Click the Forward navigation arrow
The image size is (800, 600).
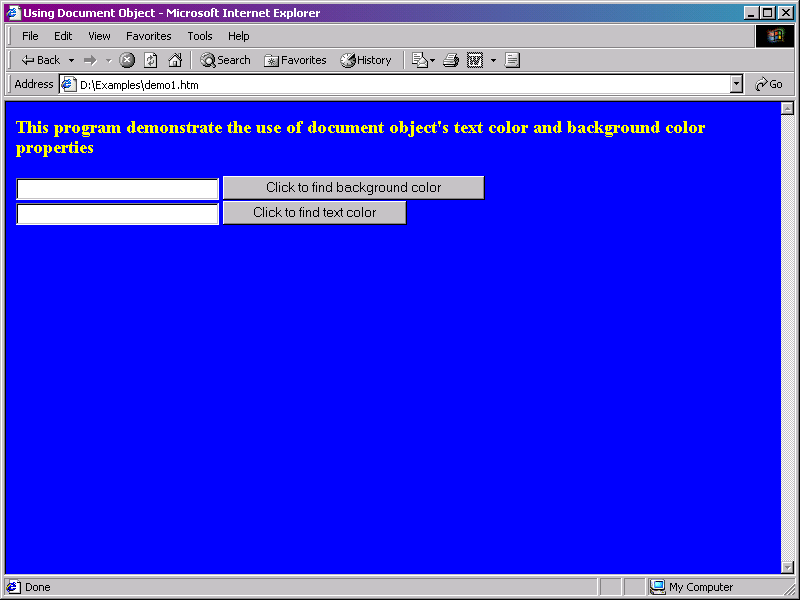pyautogui.click(x=90, y=60)
